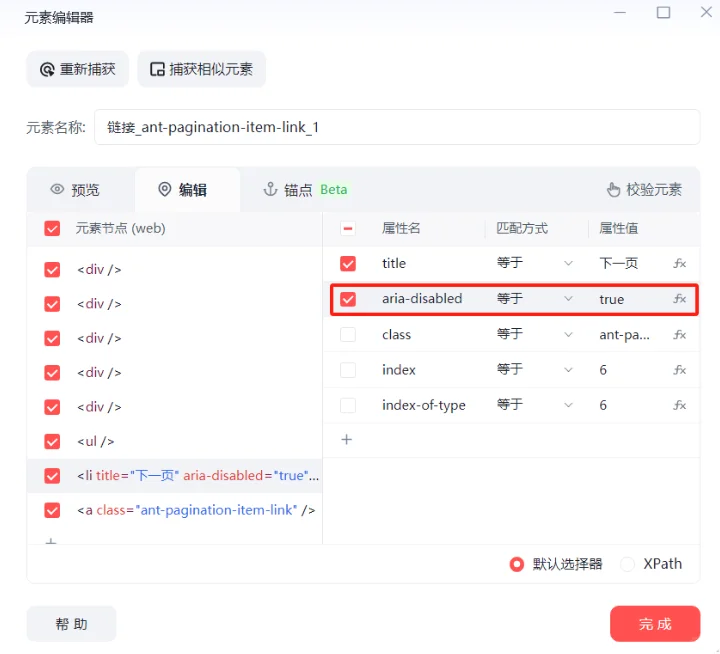This screenshot has height=654, width=720.
Task: Click the index-of-type attribute value 6
Action: click(603, 406)
